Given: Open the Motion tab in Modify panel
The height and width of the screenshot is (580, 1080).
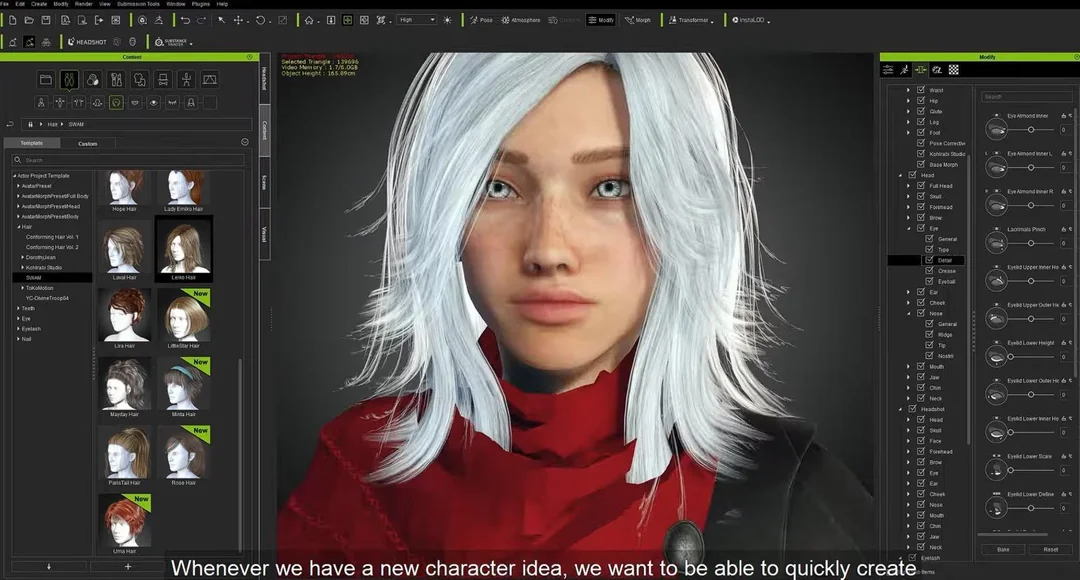Looking at the screenshot, I should pos(904,70).
